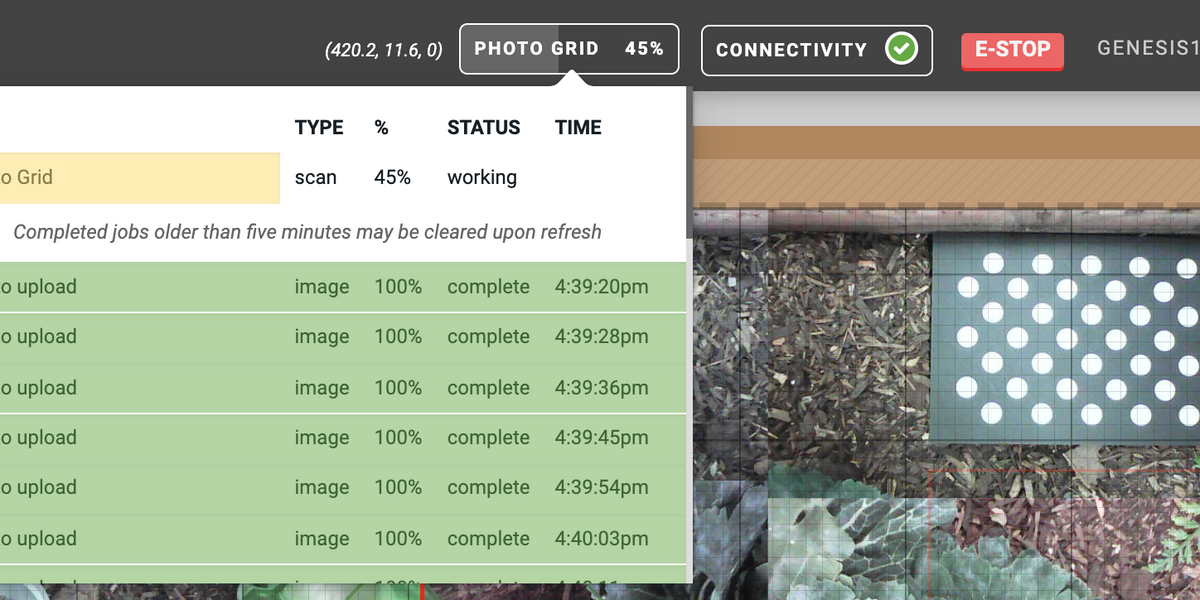Click the % column header
This screenshot has height=600, width=1200.
(x=381, y=128)
